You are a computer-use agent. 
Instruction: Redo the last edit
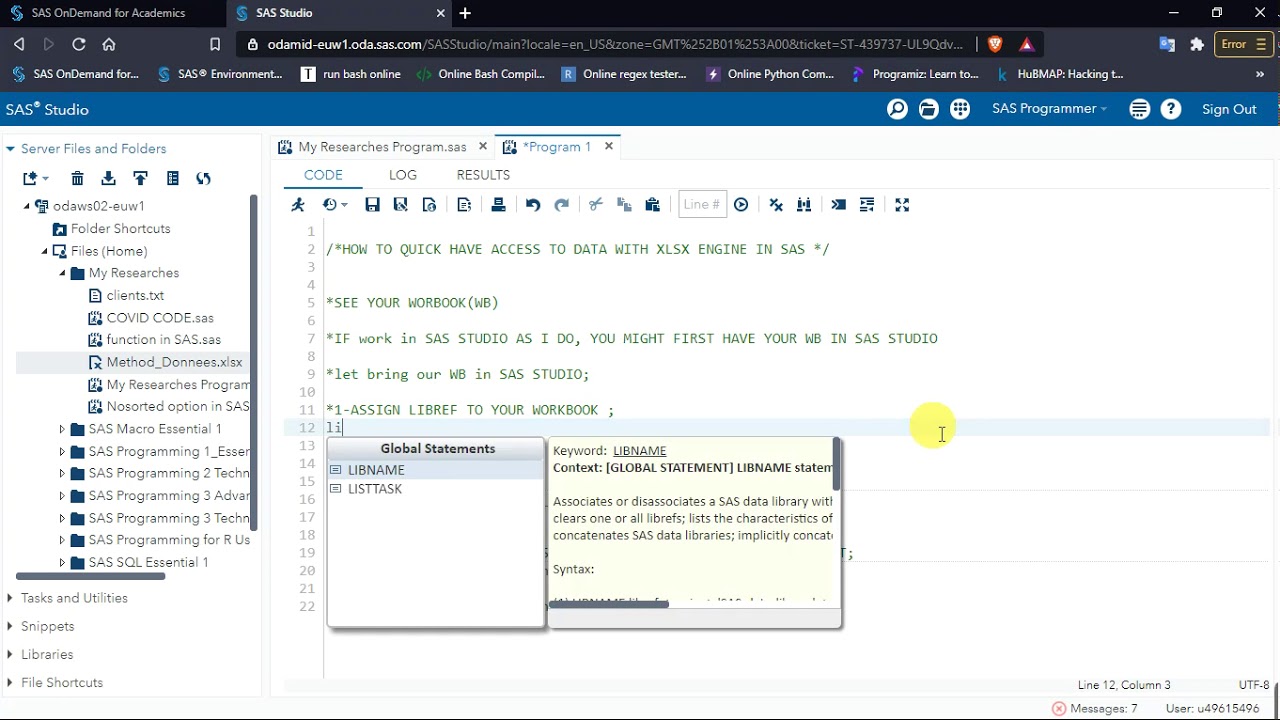pos(562,205)
